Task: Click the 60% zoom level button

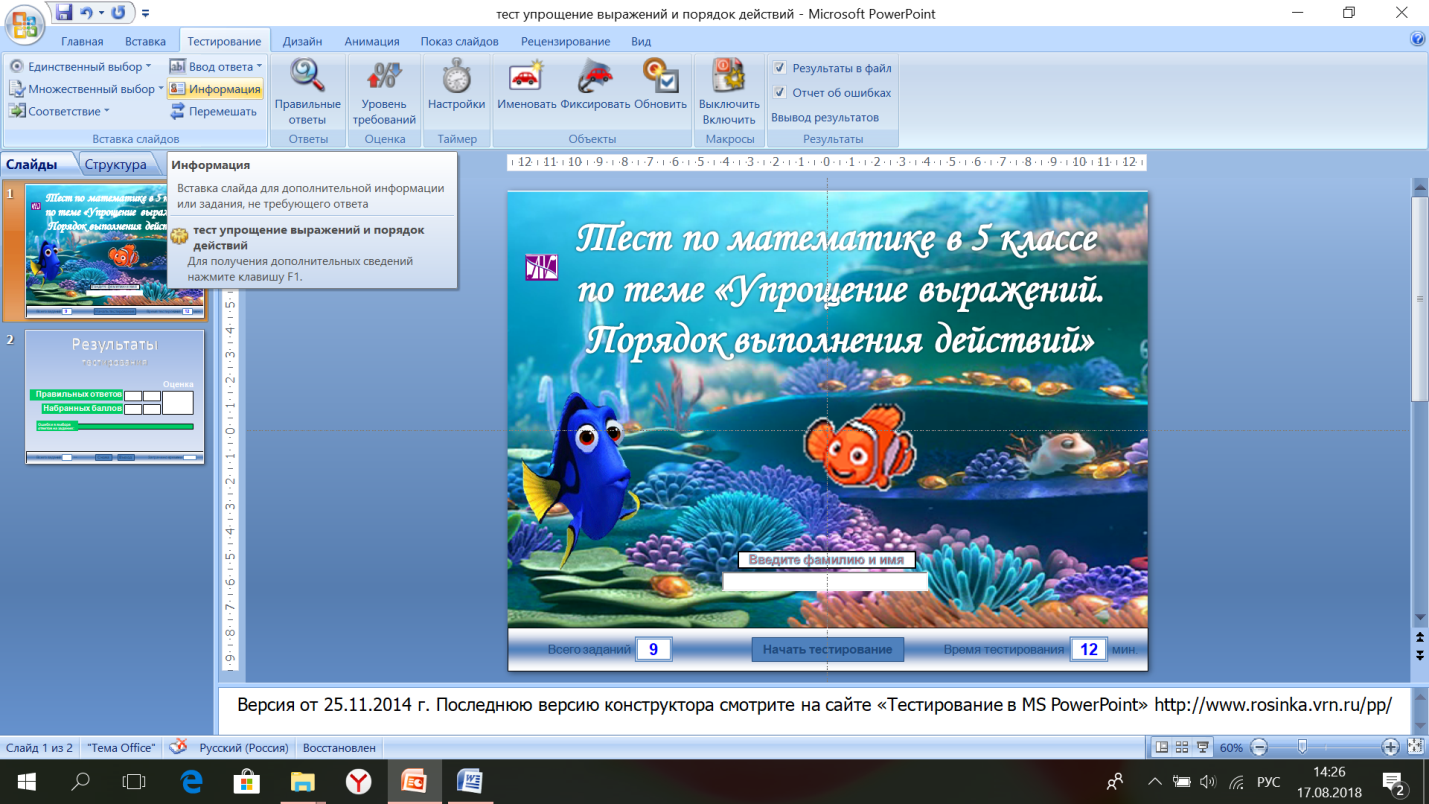Action: click(1231, 747)
